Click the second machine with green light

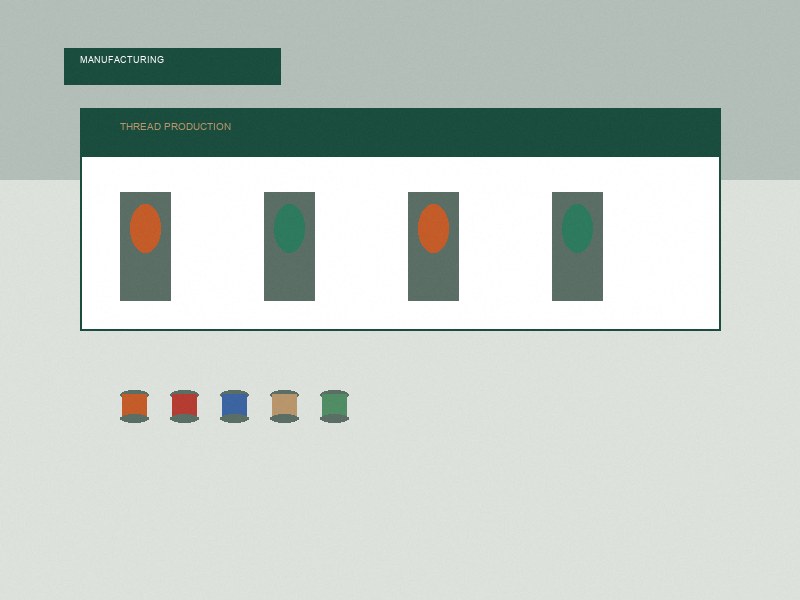point(289,246)
